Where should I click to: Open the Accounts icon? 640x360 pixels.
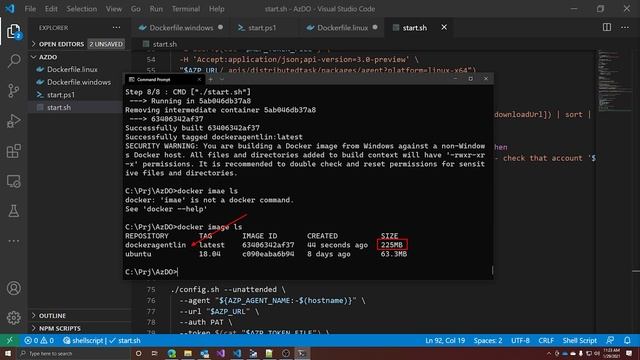[13, 288]
